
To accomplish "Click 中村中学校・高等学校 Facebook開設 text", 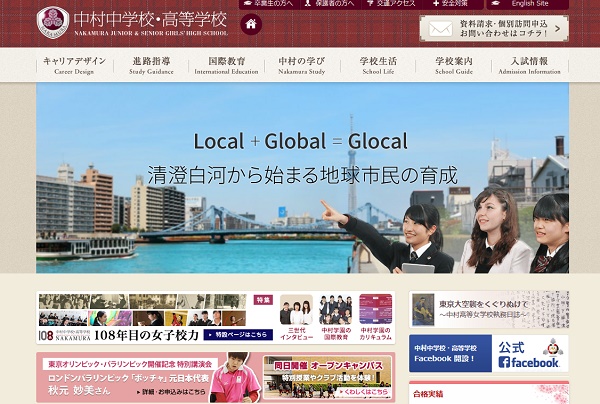I will [x=445, y=354].
